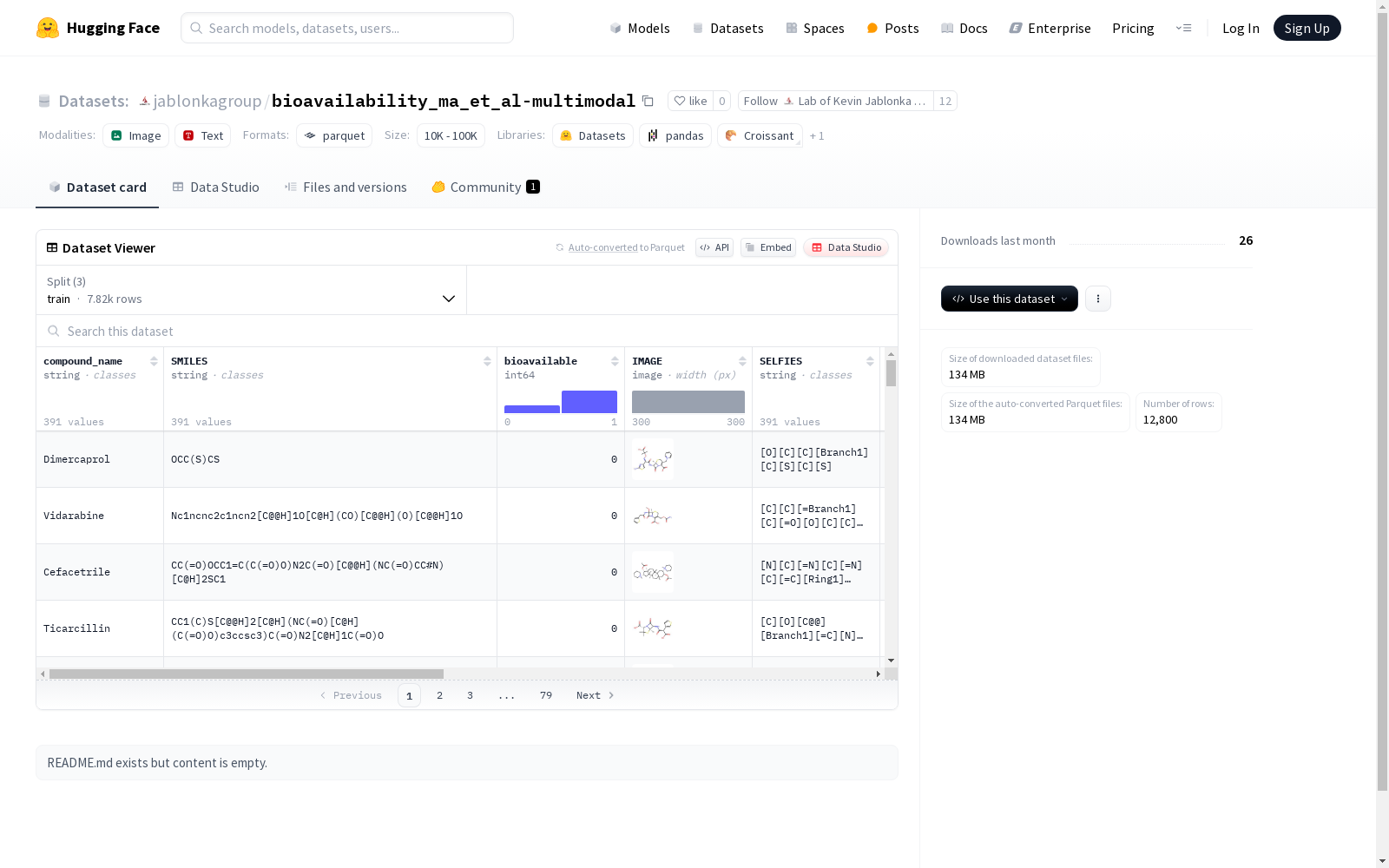This screenshot has height=868, width=1389.
Task: Open the Dimercaprol molecule image thumbnail
Action: (653, 459)
